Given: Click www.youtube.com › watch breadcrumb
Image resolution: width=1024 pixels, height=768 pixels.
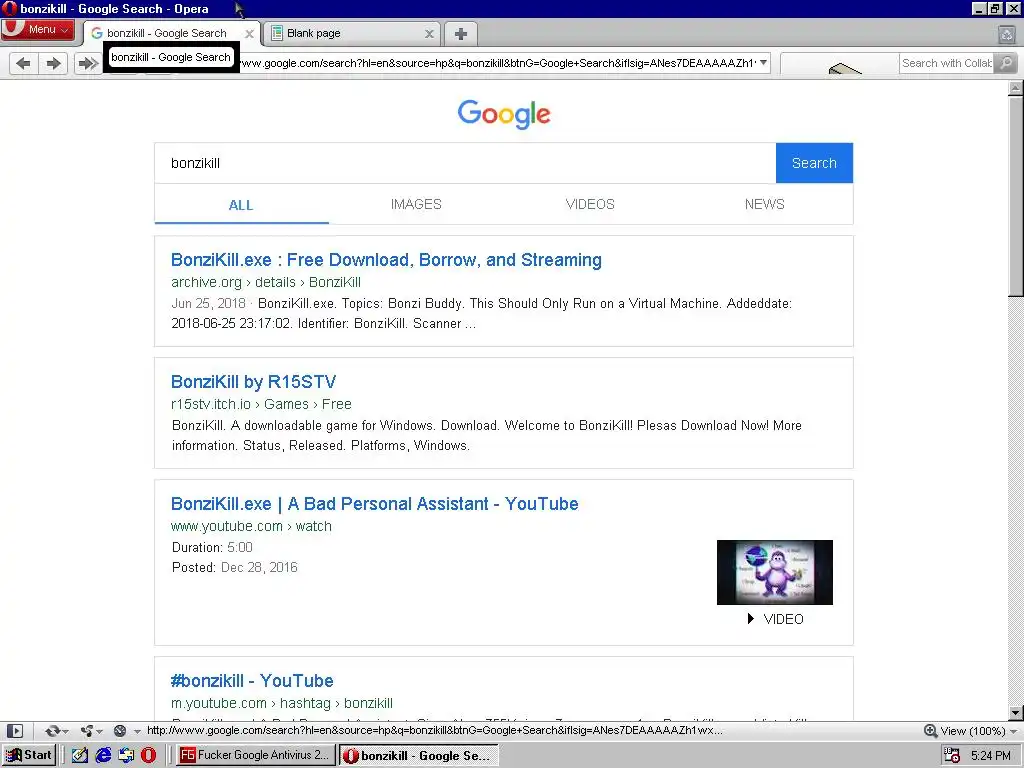Looking at the screenshot, I should [251, 526].
